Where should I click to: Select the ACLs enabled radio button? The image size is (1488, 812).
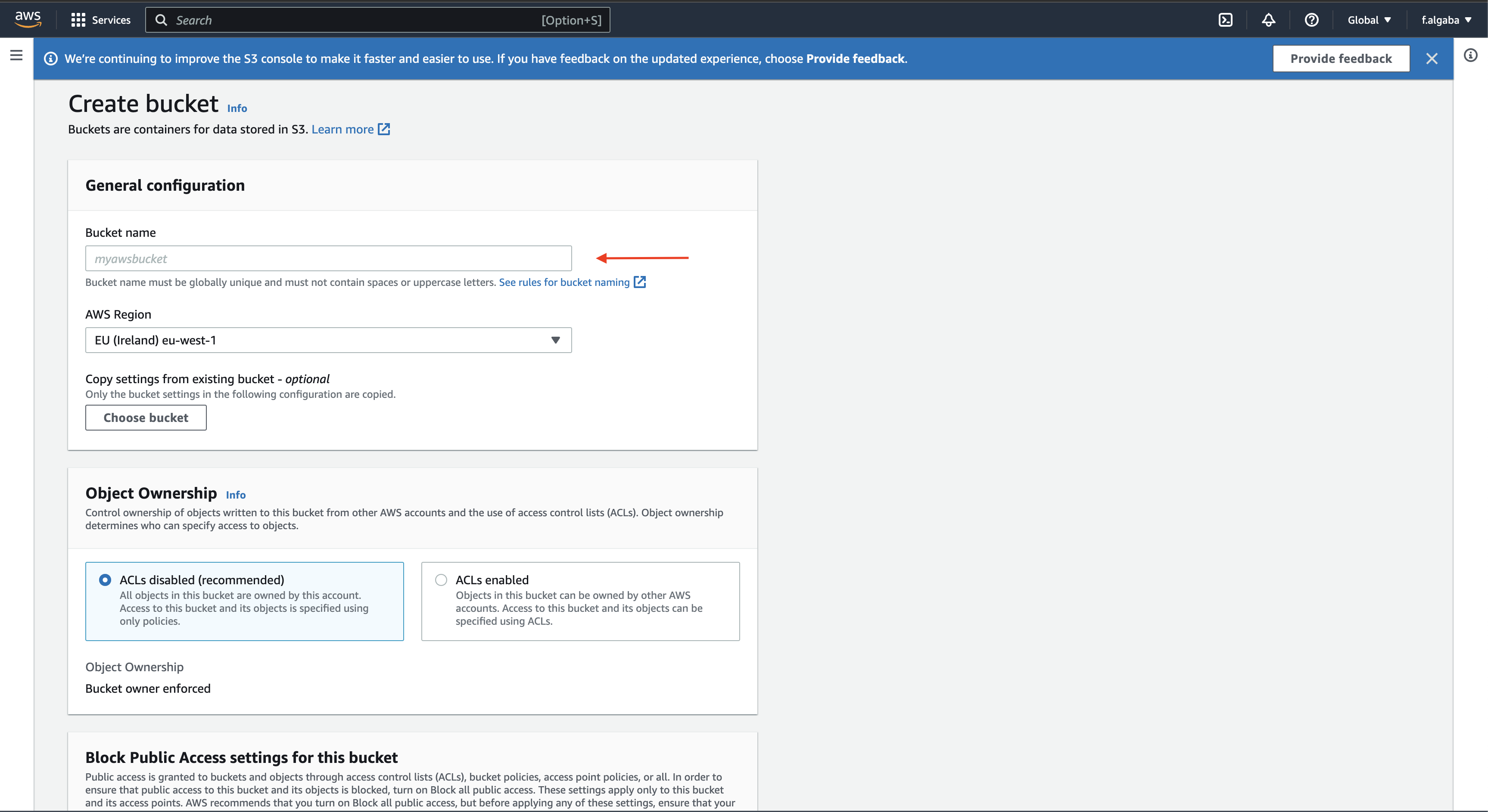click(x=441, y=580)
